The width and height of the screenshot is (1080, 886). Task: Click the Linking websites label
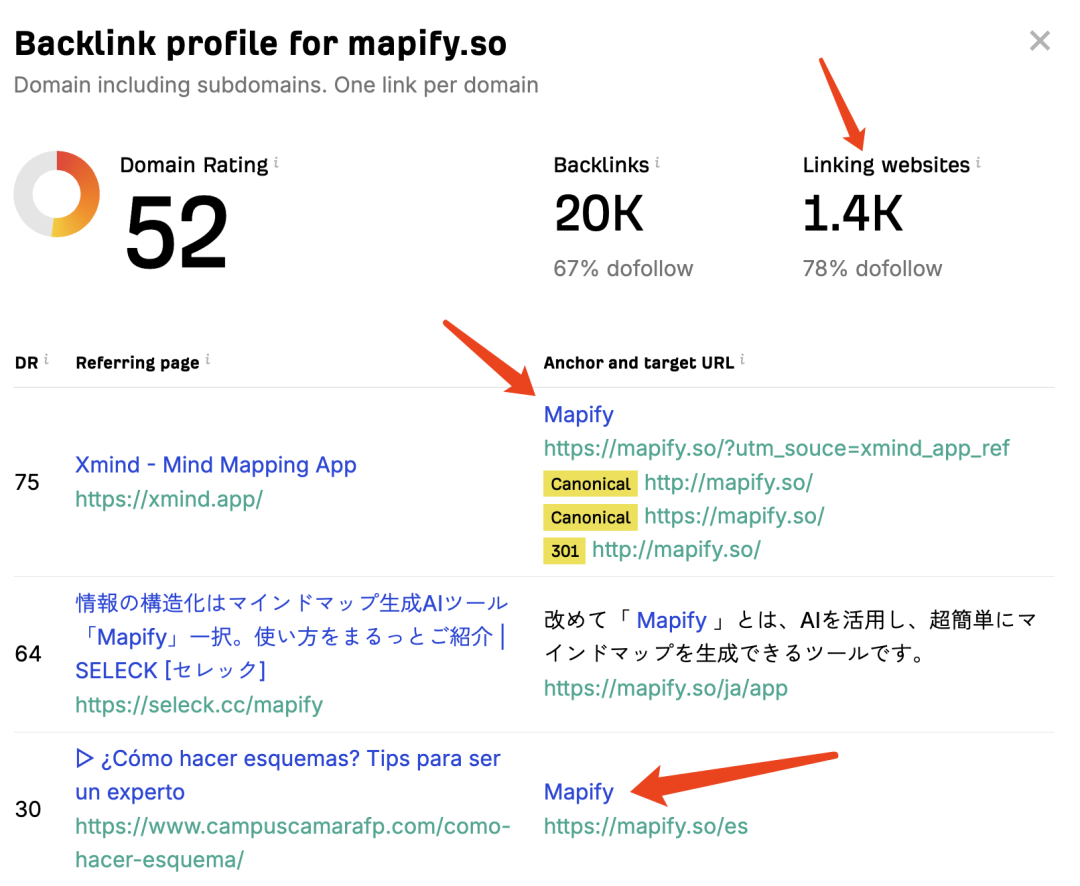pos(886,165)
